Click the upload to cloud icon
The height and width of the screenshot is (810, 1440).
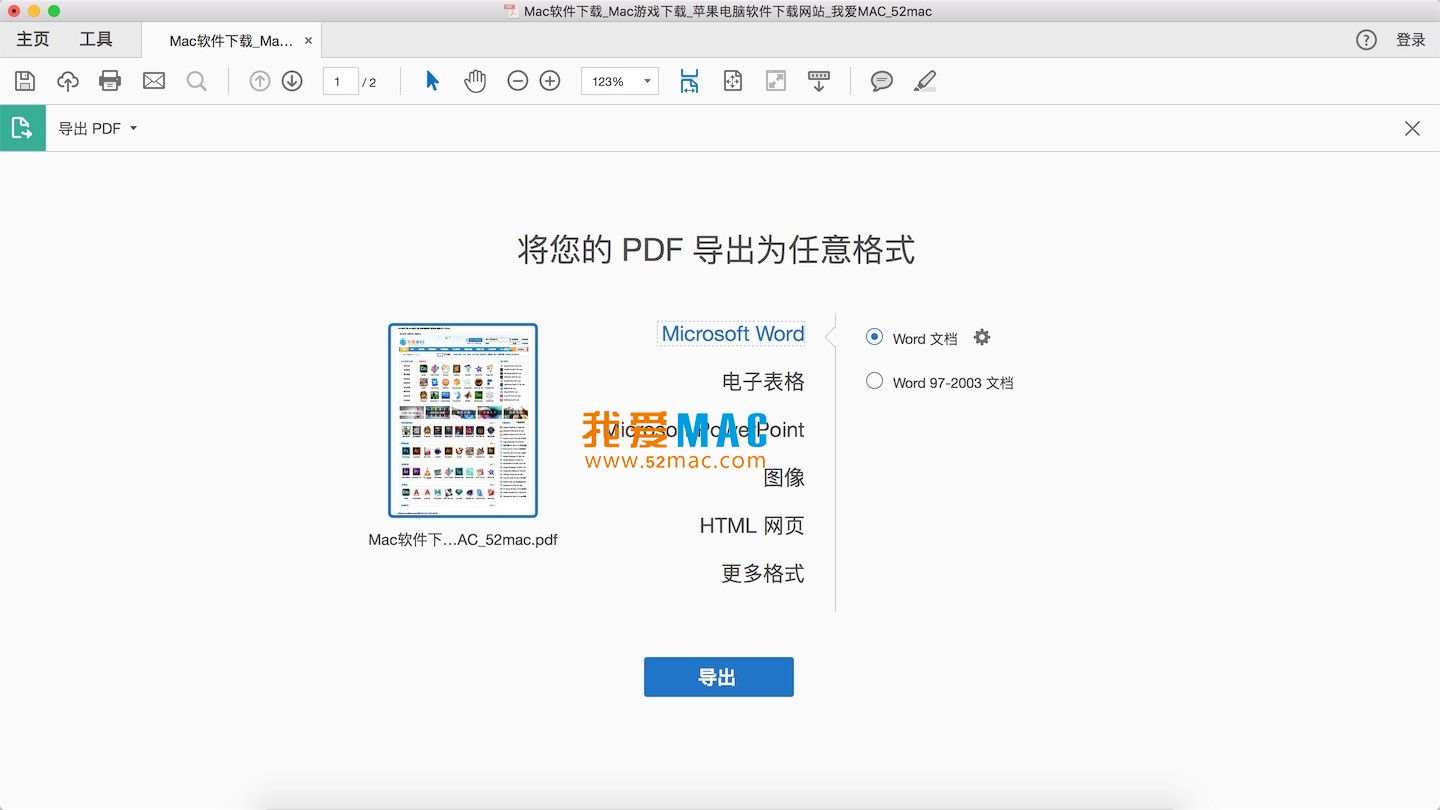click(68, 81)
